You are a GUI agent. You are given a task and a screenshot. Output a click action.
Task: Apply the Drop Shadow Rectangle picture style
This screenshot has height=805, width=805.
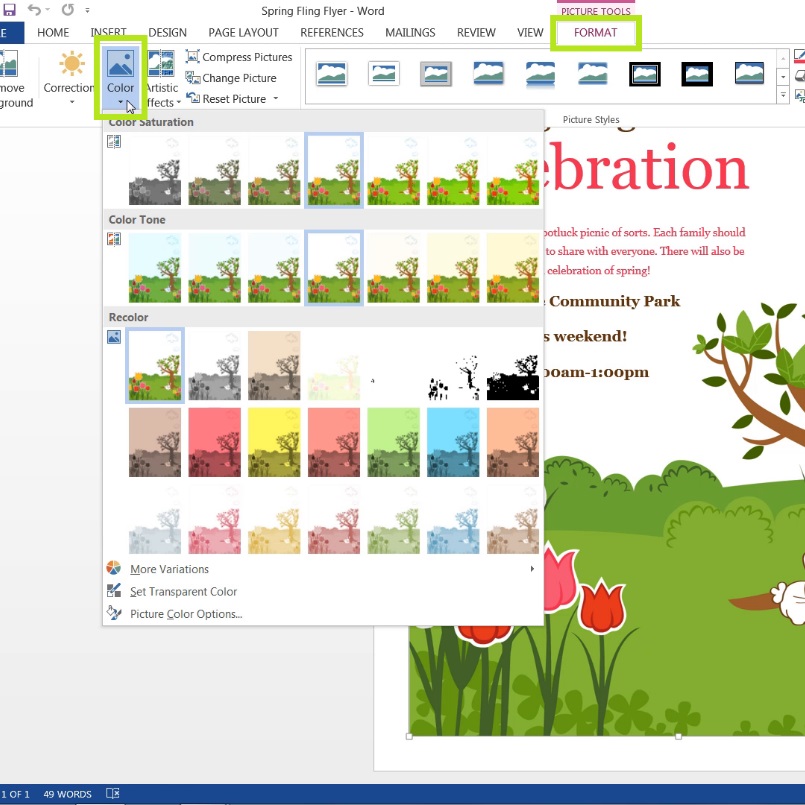pyautogui.click(x=488, y=73)
